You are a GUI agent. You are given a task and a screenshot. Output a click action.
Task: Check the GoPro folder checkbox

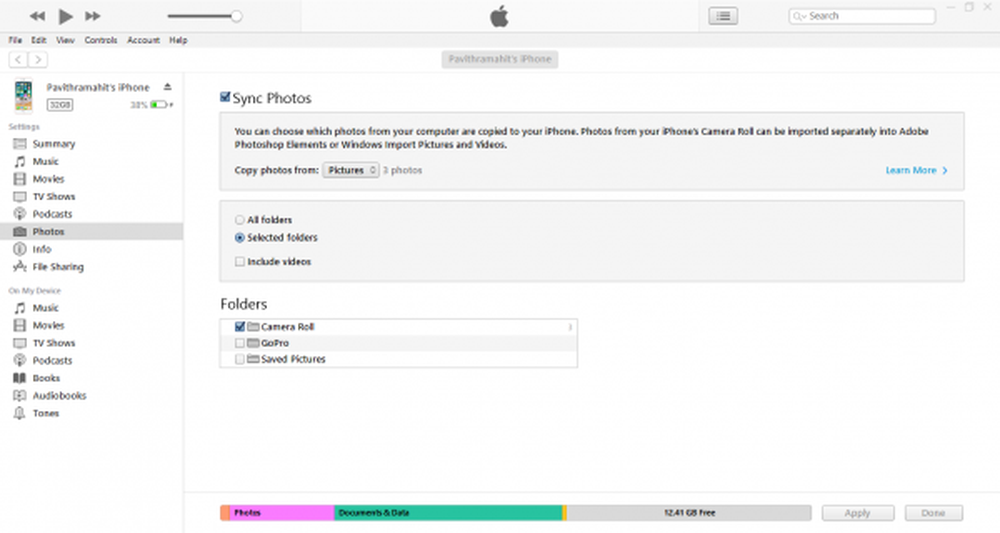tap(239, 343)
